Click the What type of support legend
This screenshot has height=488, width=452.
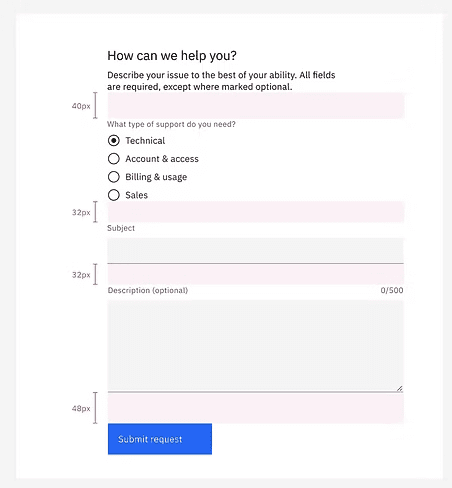coord(171,124)
